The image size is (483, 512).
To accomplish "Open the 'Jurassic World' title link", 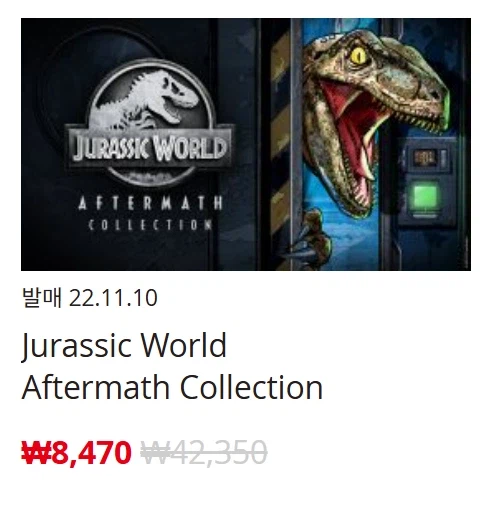I will click(124, 346).
